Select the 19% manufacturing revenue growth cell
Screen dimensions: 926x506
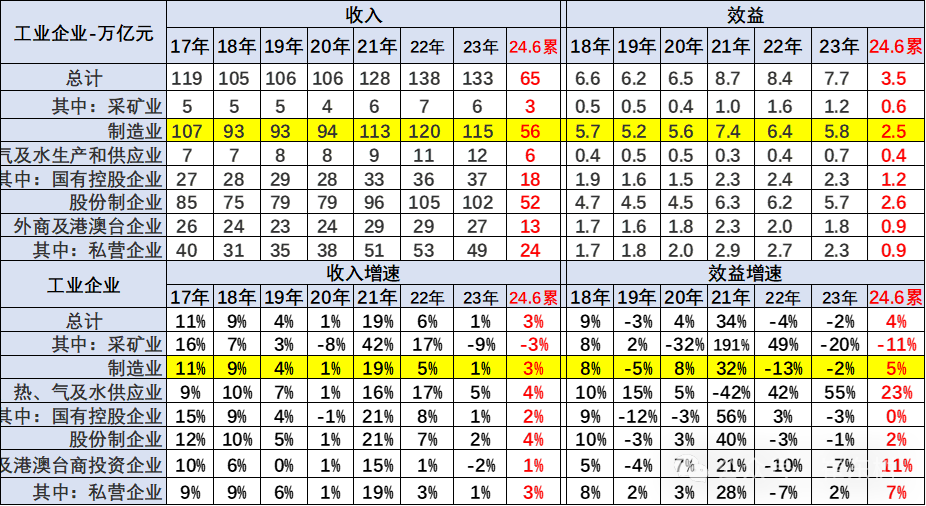click(x=377, y=367)
